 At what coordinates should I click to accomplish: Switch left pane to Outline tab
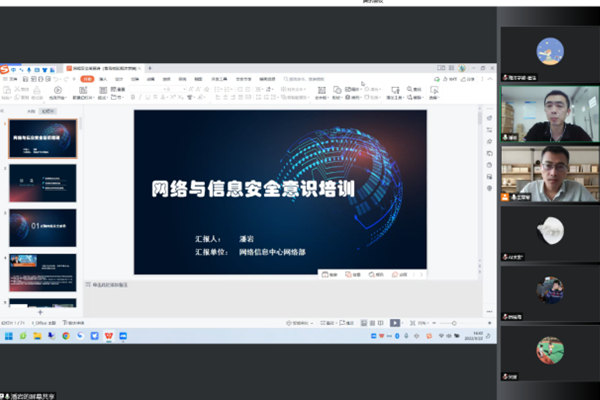(31, 111)
